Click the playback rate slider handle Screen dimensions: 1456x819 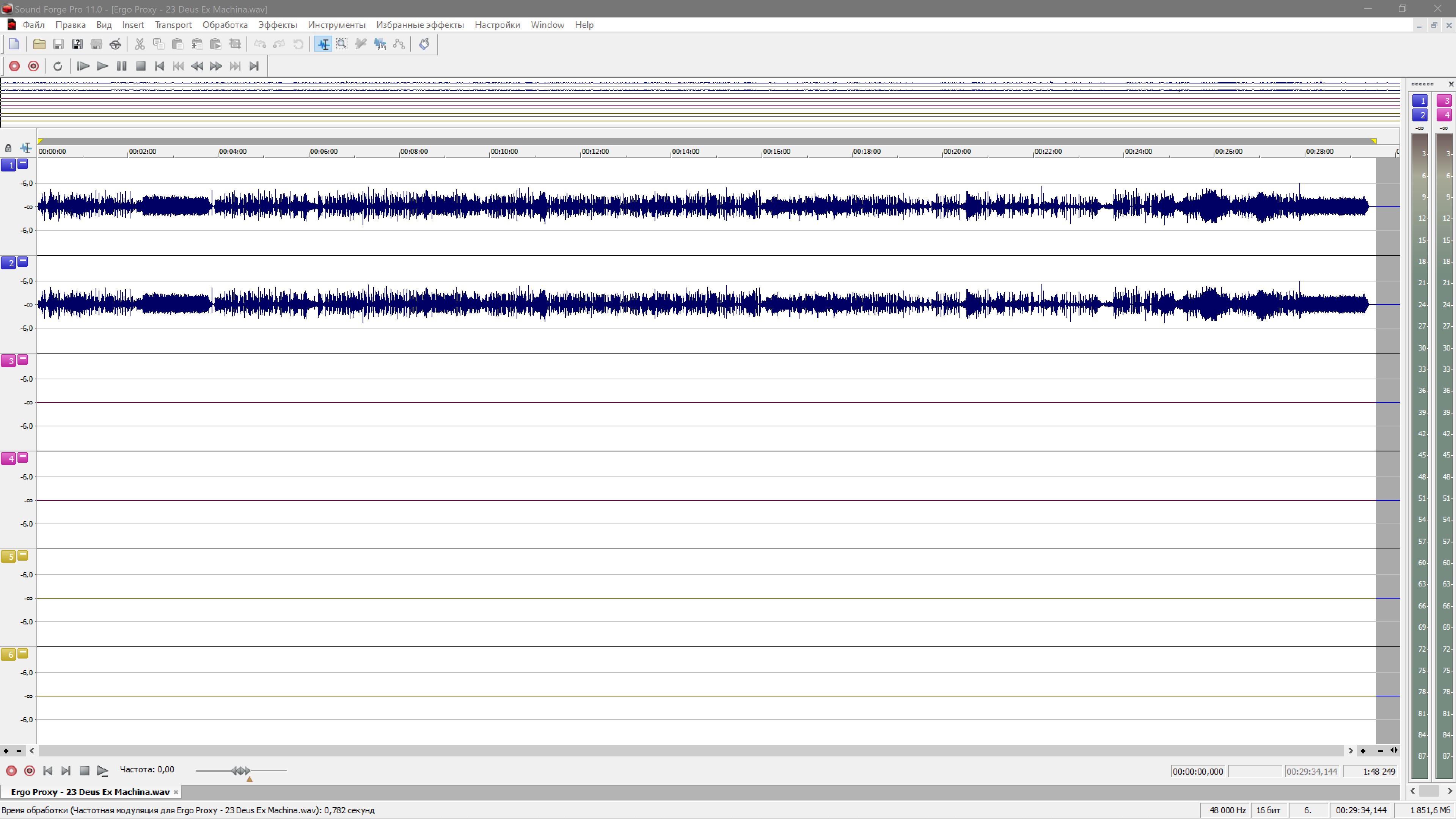tap(241, 770)
